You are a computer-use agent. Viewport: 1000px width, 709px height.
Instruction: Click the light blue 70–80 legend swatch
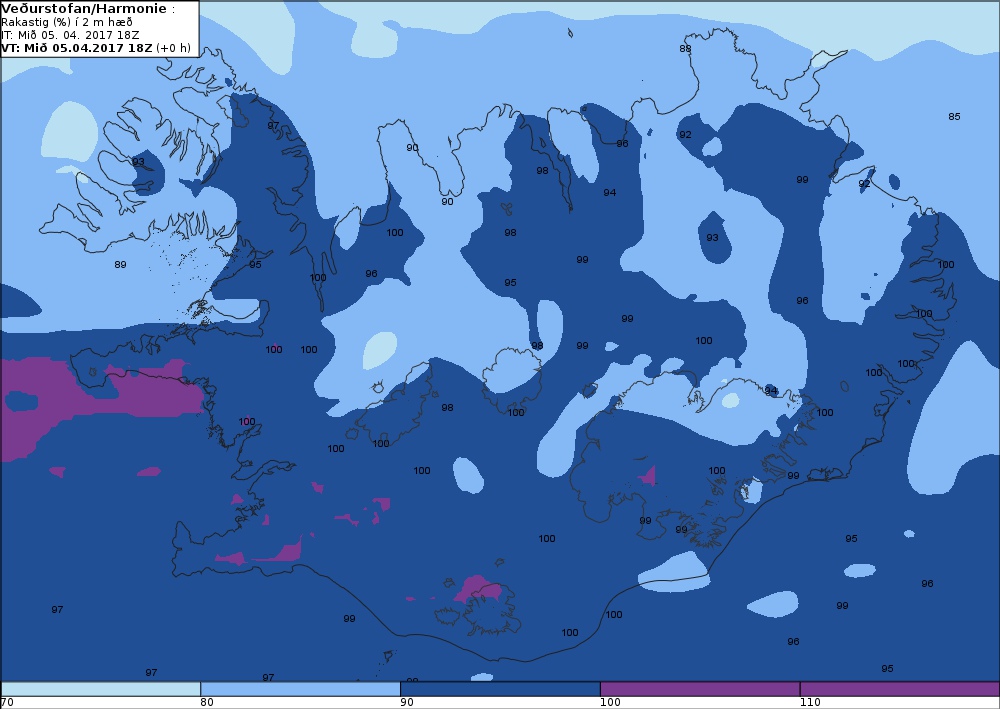[101, 689]
